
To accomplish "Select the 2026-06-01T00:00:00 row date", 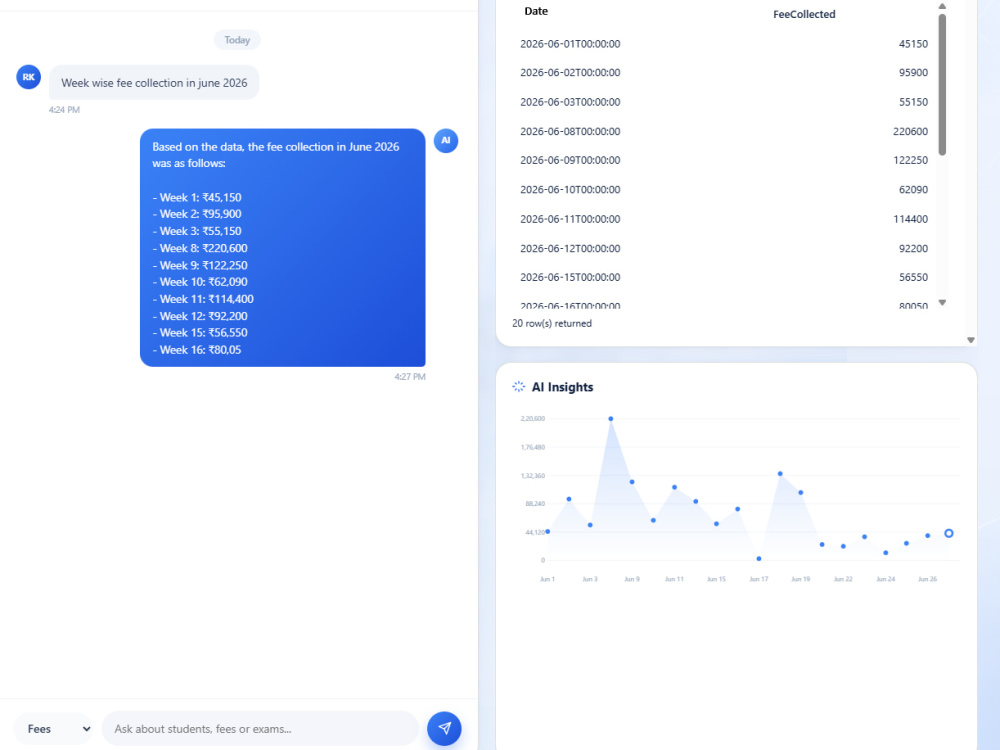I will coord(570,44).
